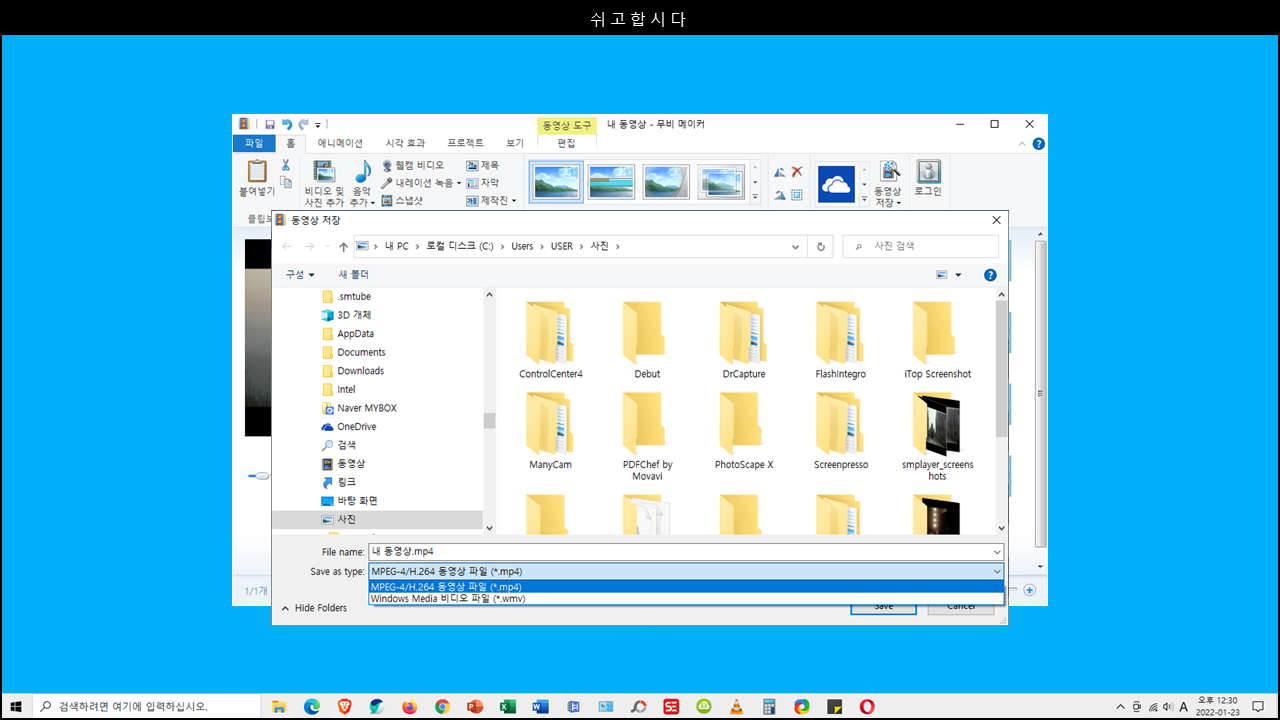The height and width of the screenshot is (720, 1280).
Task: Open Save movie (동영상 저장) in ribbon
Action: [x=888, y=183]
